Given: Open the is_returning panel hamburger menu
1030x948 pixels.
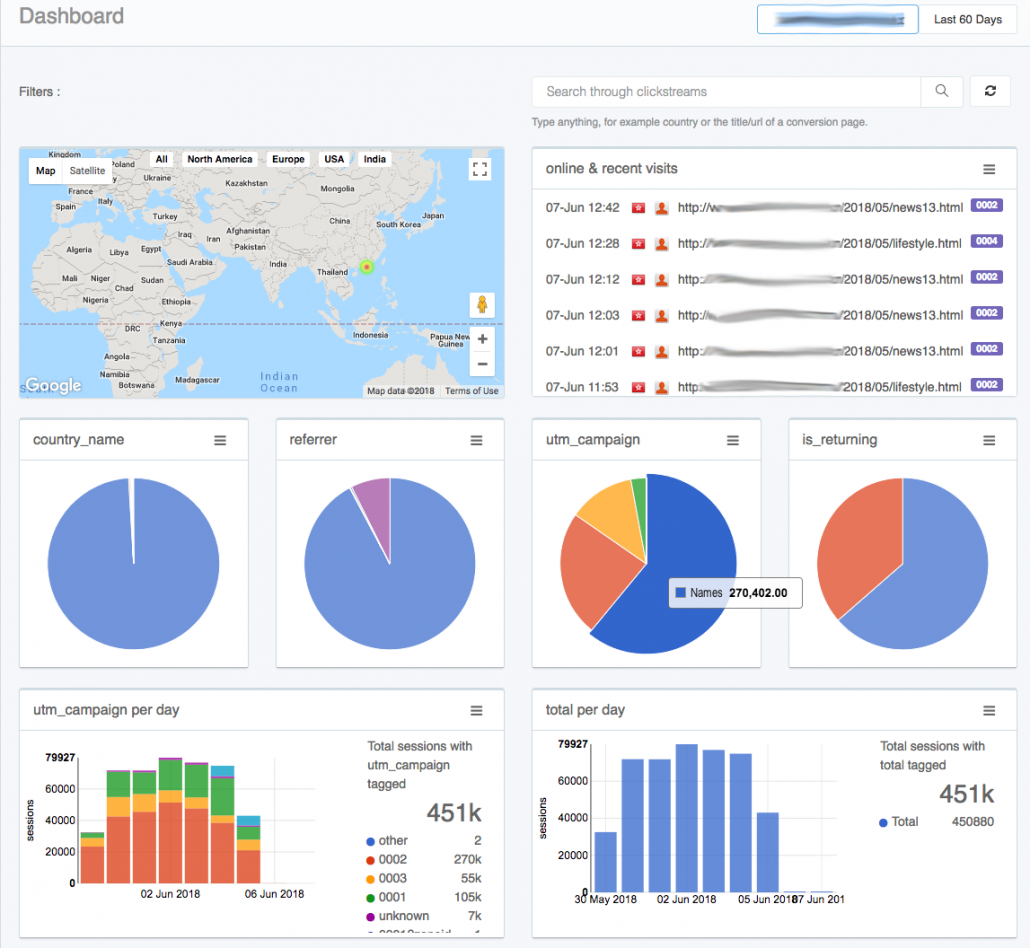Looking at the screenshot, I should pyautogui.click(x=989, y=439).
